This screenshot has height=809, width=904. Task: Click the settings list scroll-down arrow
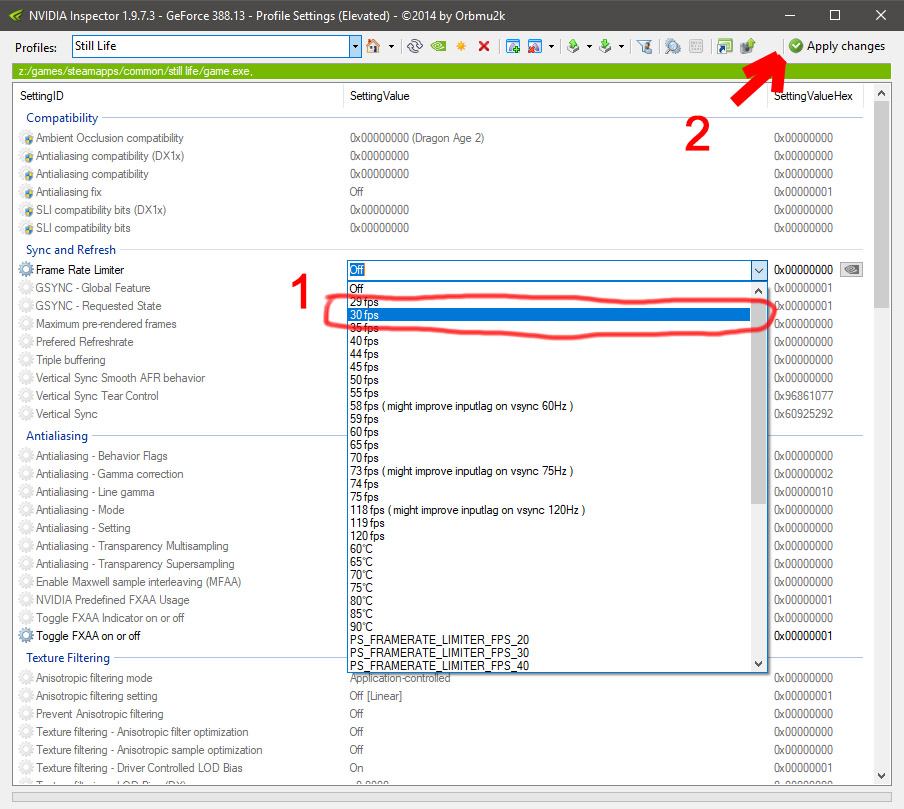point(881,776)
